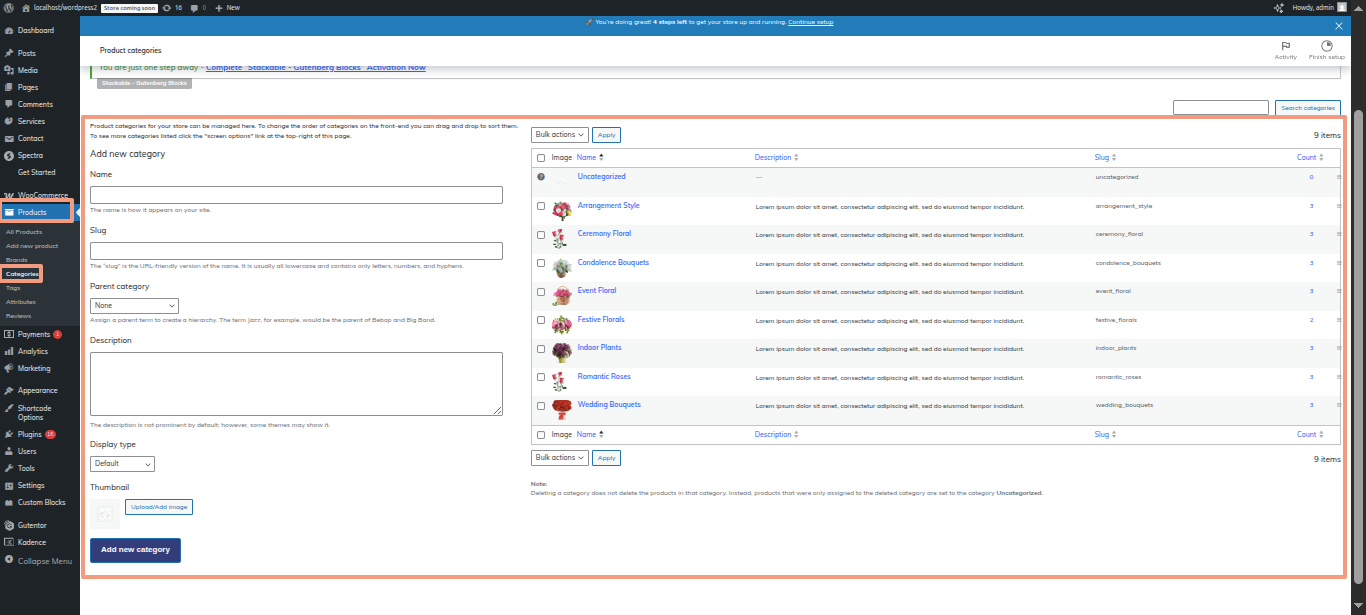Dismiss the setup banner with X icon
The height and width of the screenshot is (615, 1366).
tap(1339, 25)
